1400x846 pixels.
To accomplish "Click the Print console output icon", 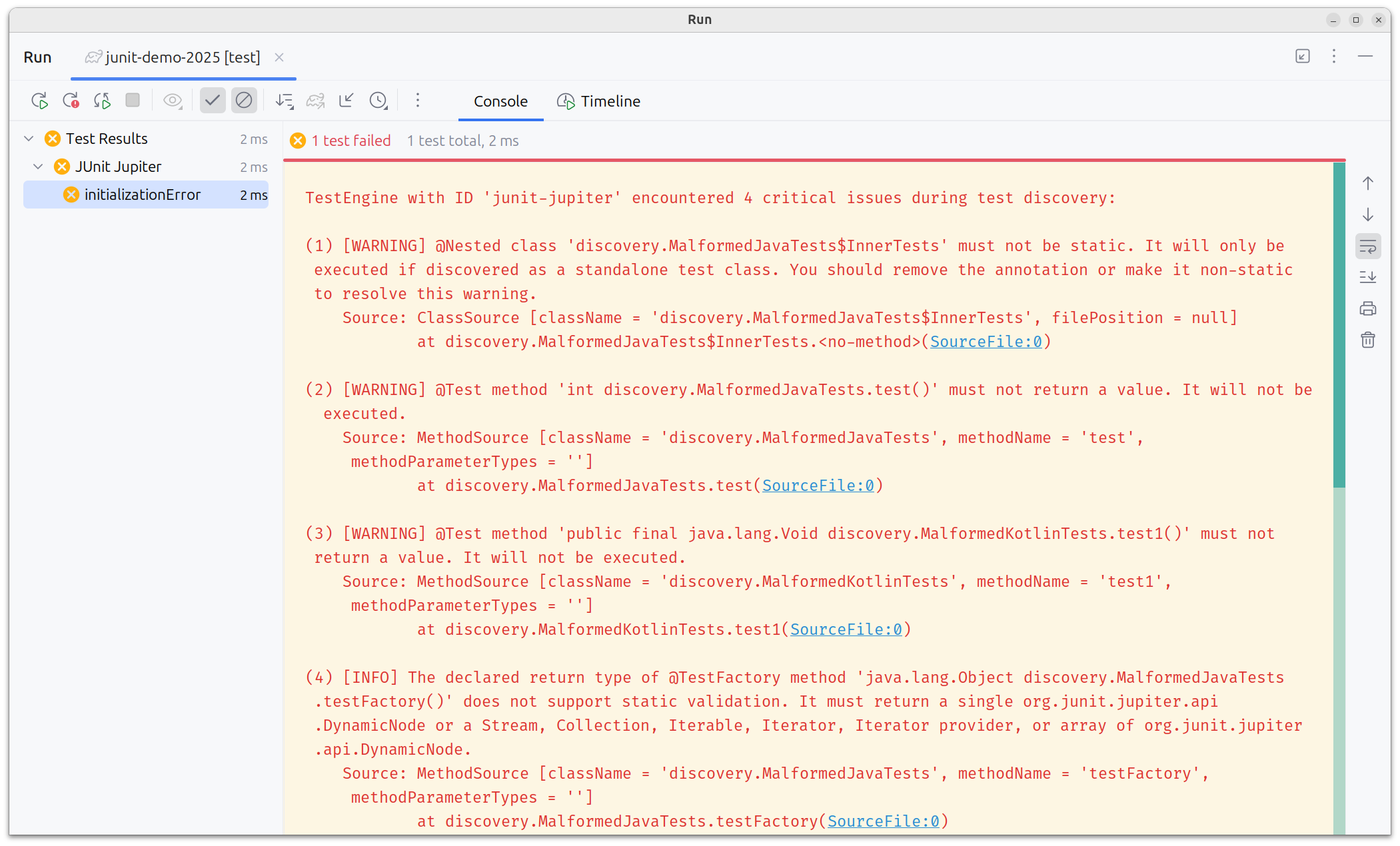I will pos(1367,308).
